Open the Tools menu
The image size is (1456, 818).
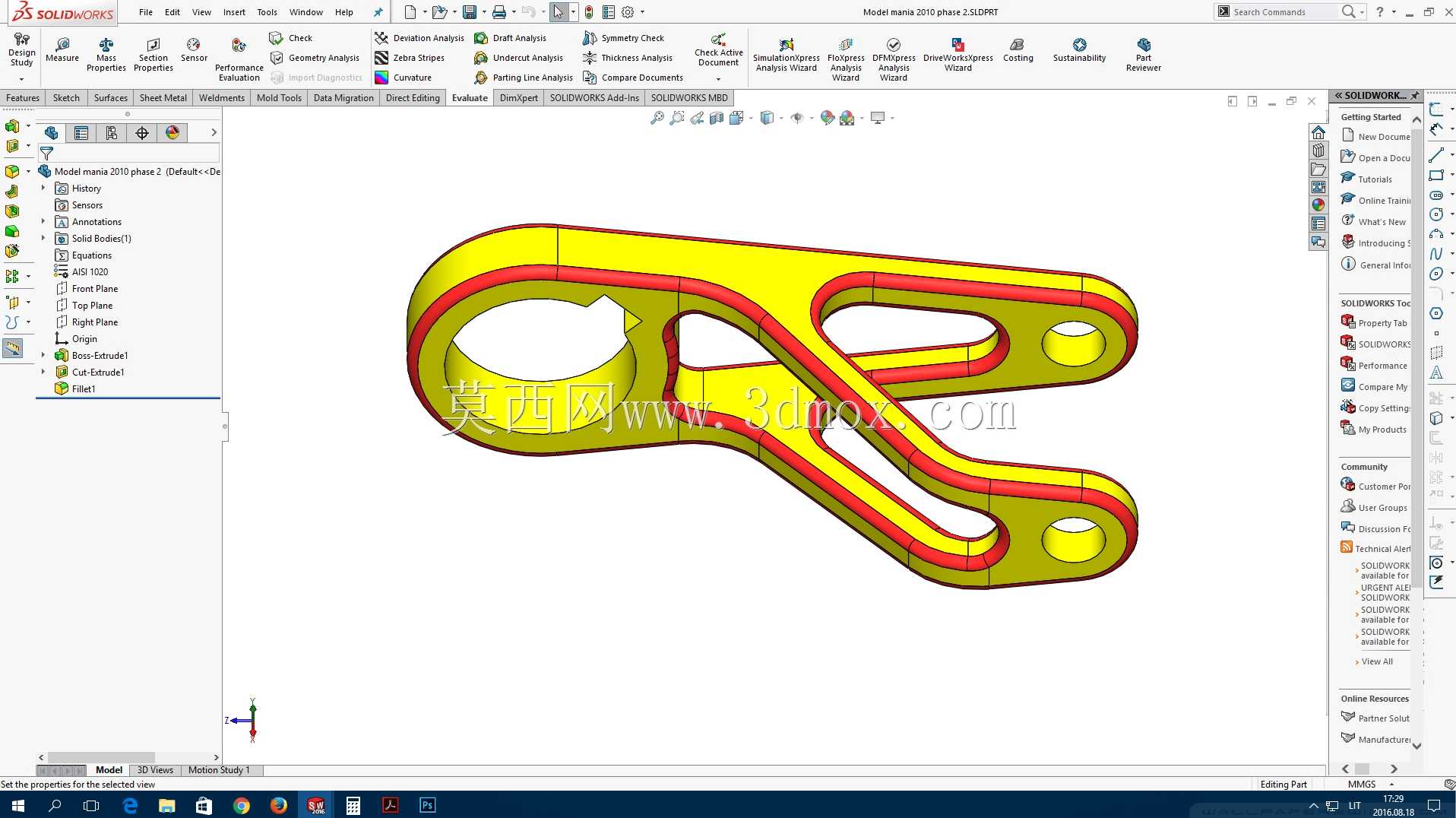[267, 12]
